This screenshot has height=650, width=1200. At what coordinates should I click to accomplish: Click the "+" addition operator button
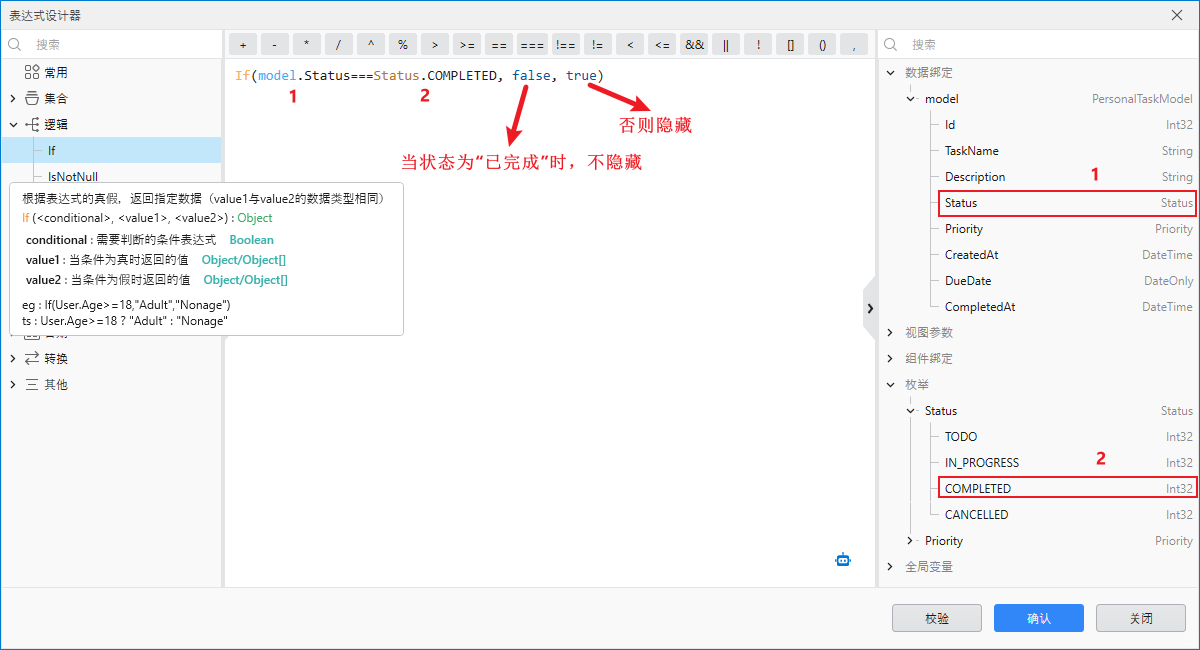(241, 44)
